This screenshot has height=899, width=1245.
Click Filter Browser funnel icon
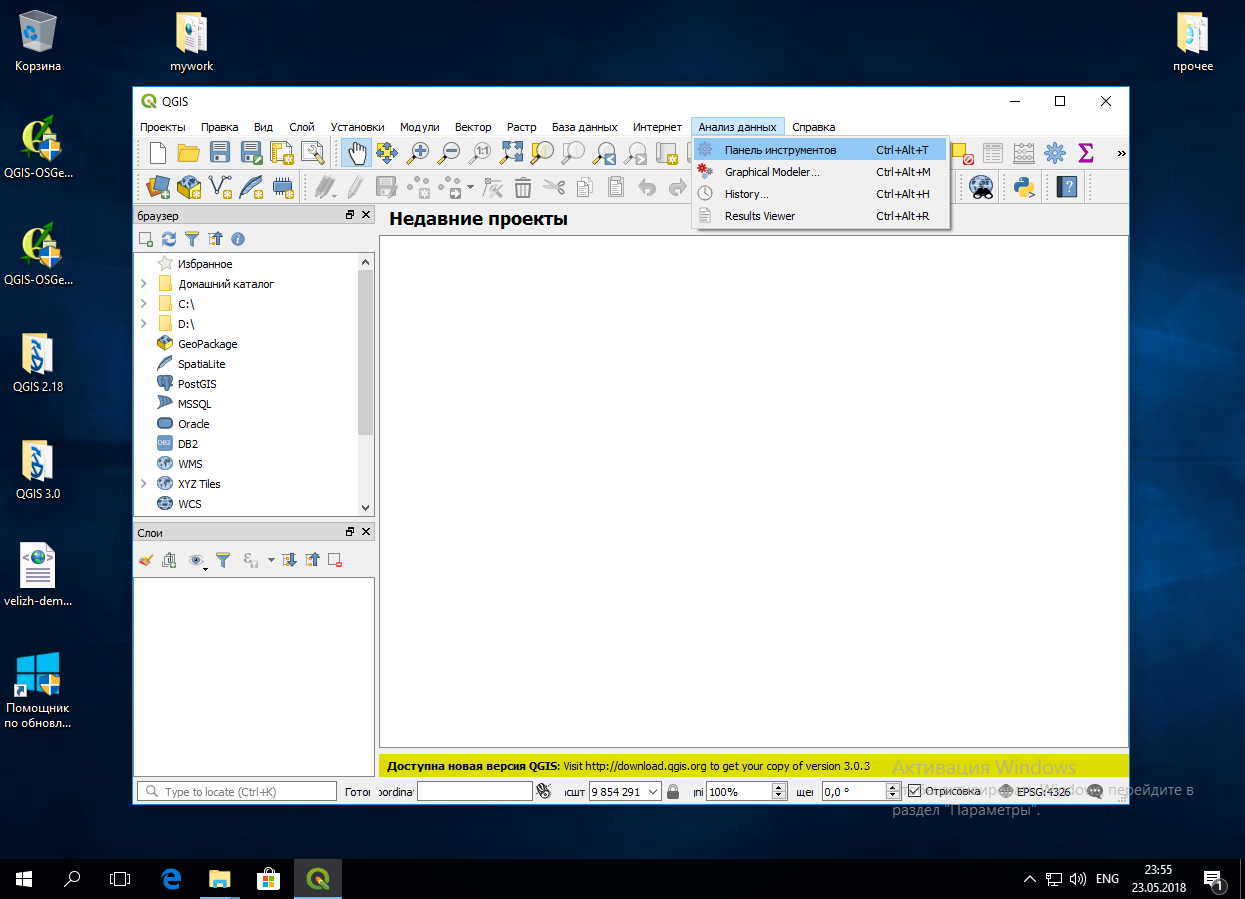point(192,239)
